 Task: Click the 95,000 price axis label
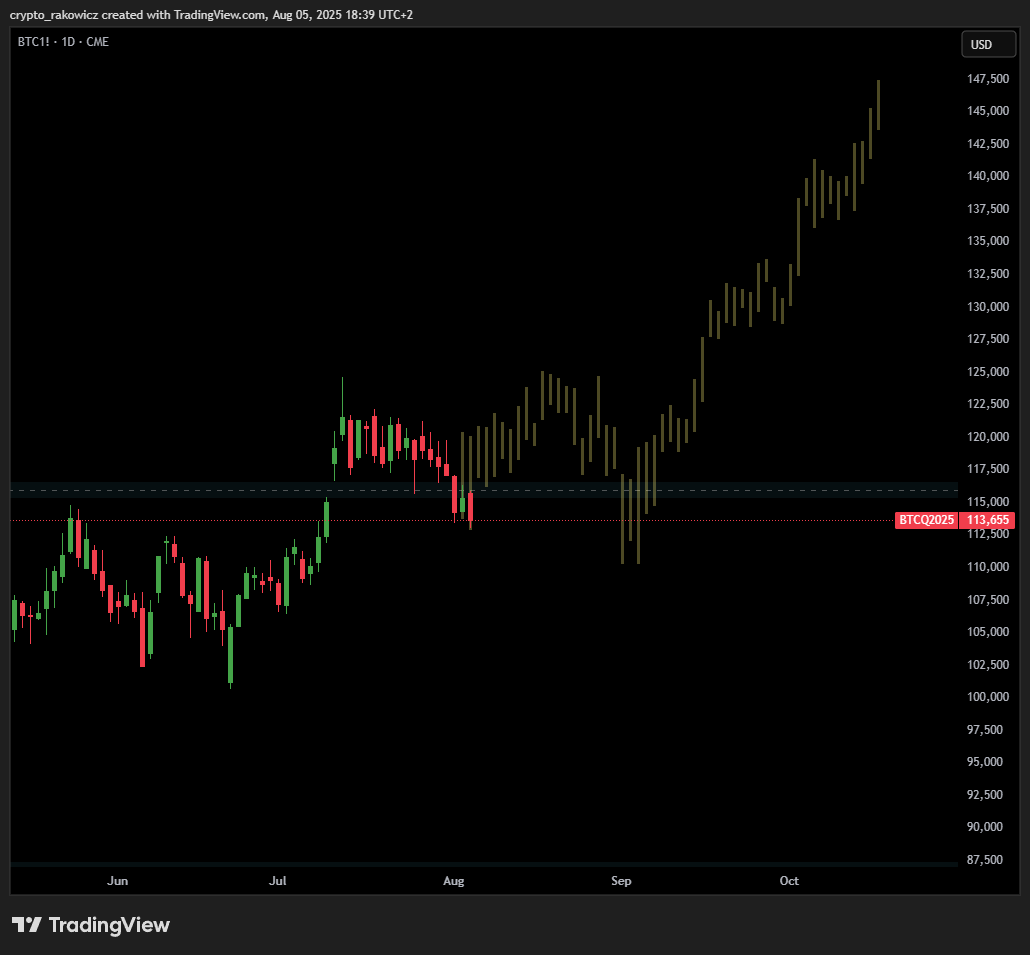tap(985, 762)
